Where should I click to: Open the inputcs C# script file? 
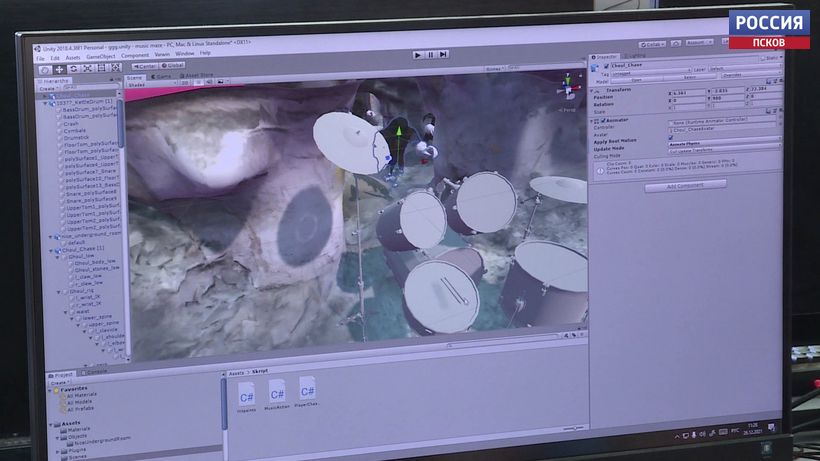(246, 398)
